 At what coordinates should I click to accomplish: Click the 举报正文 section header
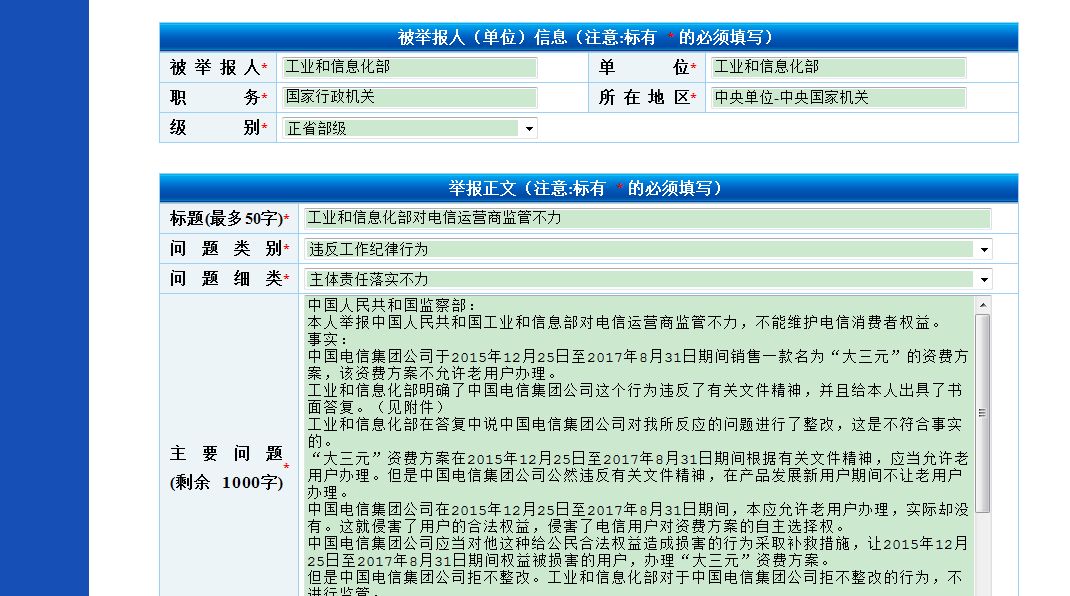[x=588, y=188]
